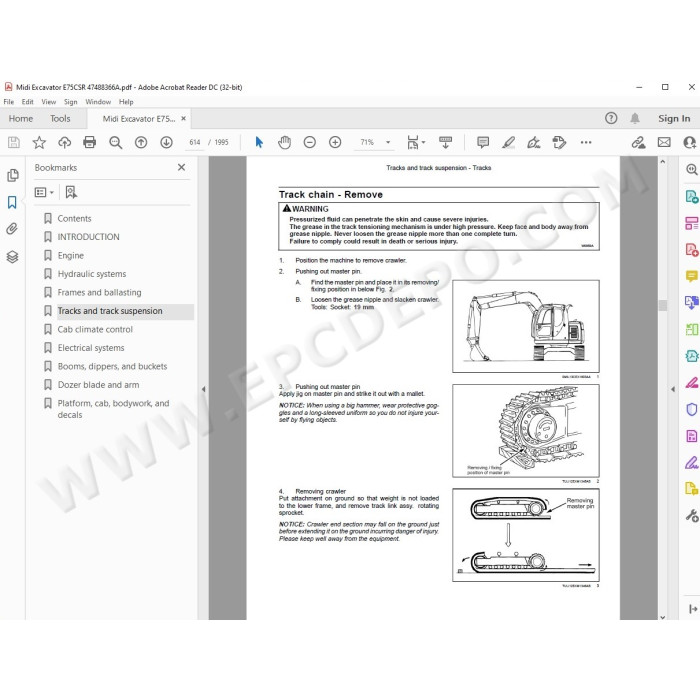Open the View menu

click(x=49, y=102)
